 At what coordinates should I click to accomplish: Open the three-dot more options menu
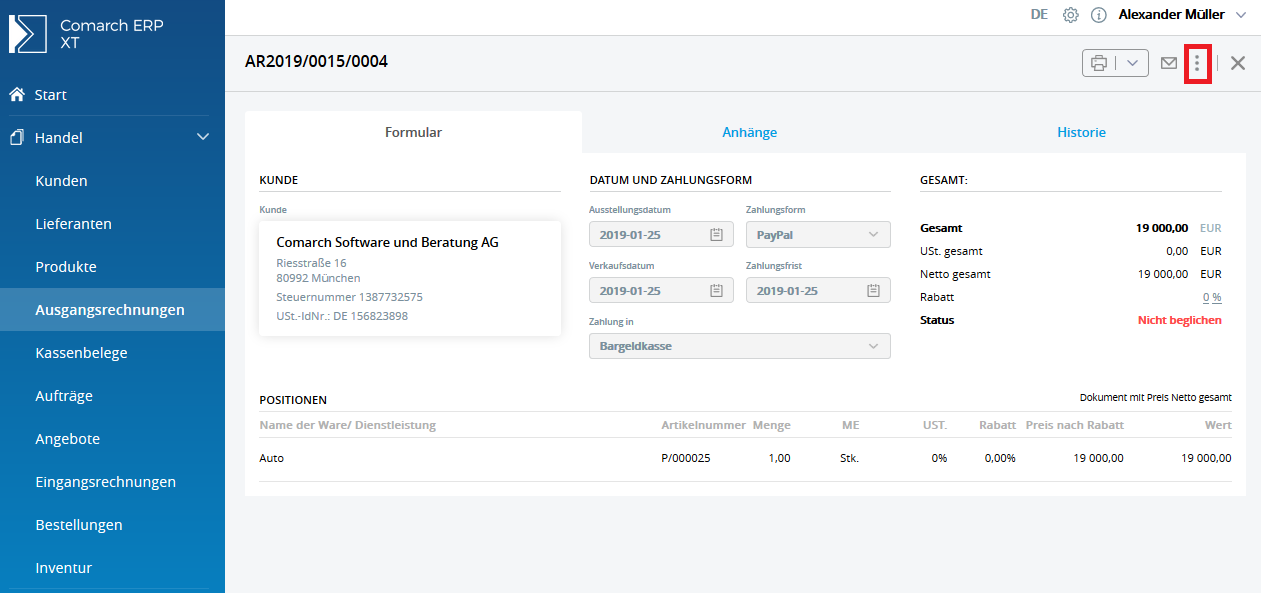click(1197, 63)
